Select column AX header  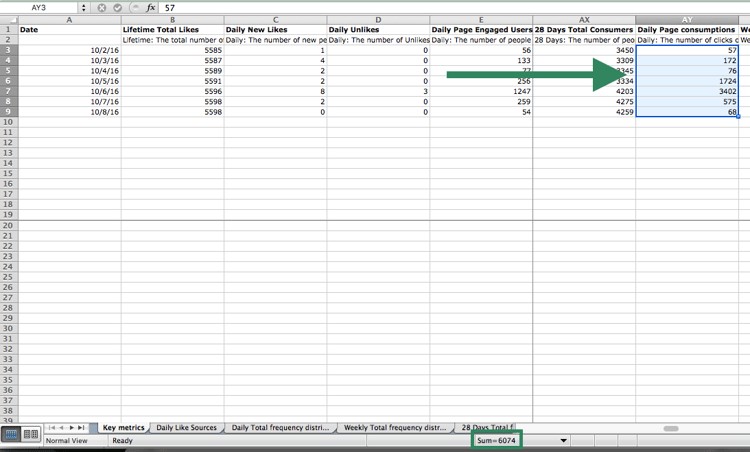(584, 20)
